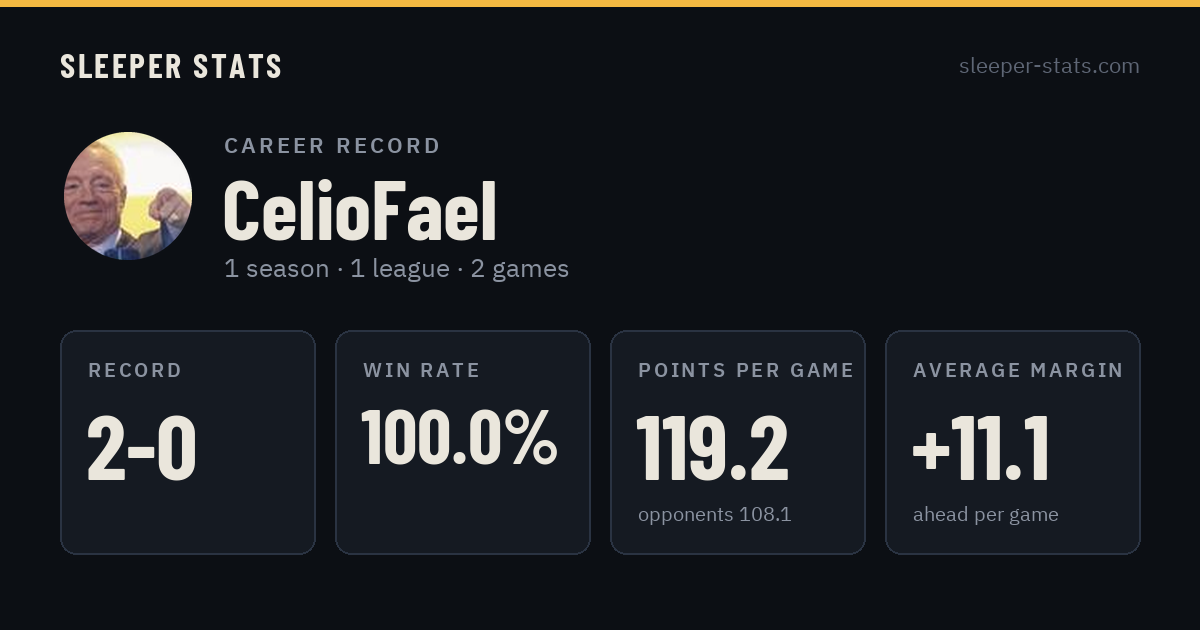
Task: Click the +11.1 margin value
Action: click(981, 448)
